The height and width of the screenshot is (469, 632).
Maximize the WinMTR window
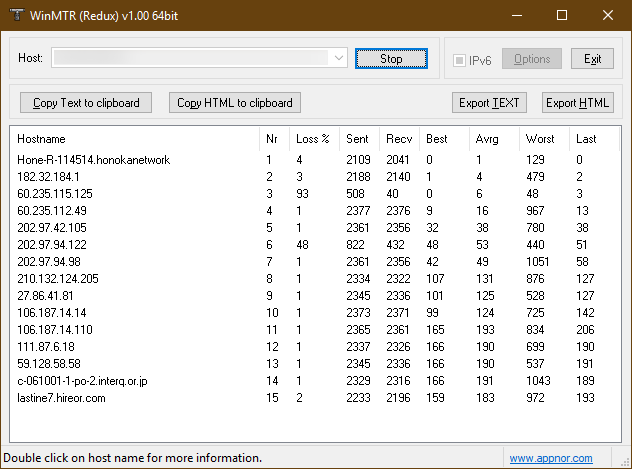click(561, 16)
